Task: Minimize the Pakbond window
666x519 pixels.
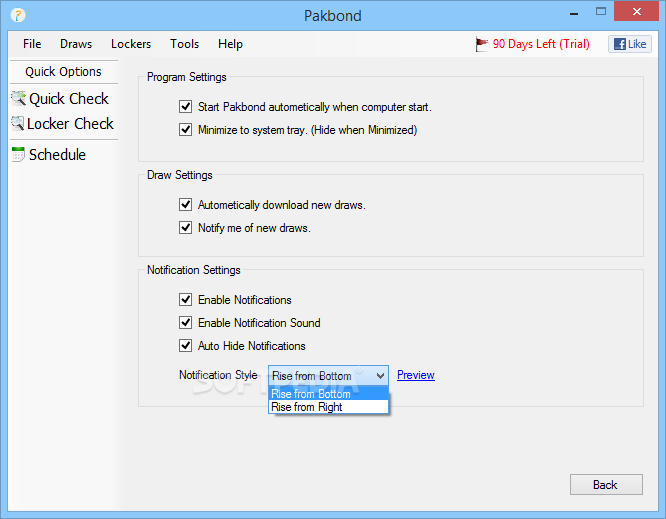Action: (x=574, y=13)
